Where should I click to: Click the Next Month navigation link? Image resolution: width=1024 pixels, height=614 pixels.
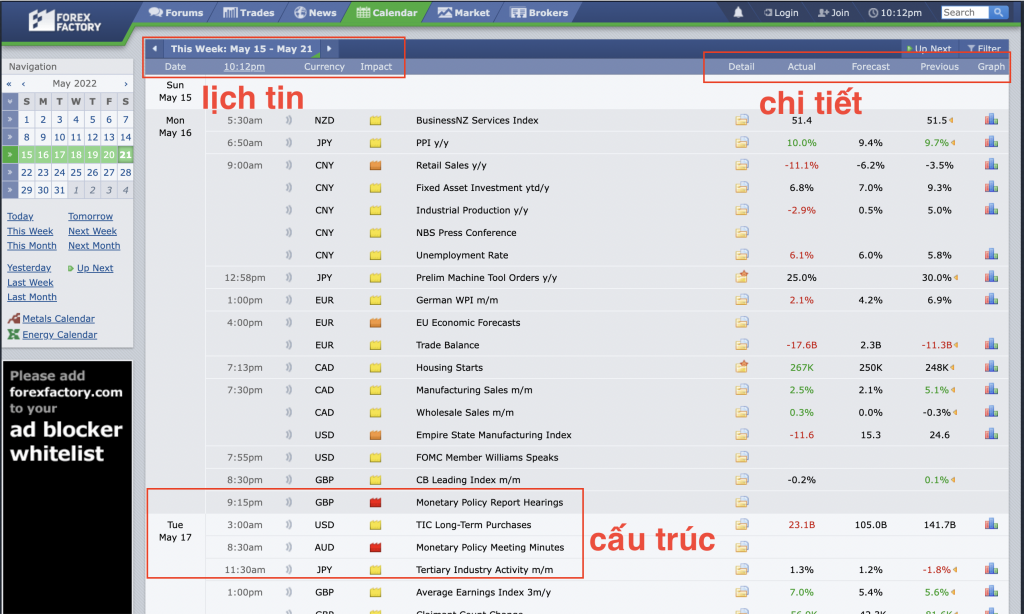click(x=94, y=246)
